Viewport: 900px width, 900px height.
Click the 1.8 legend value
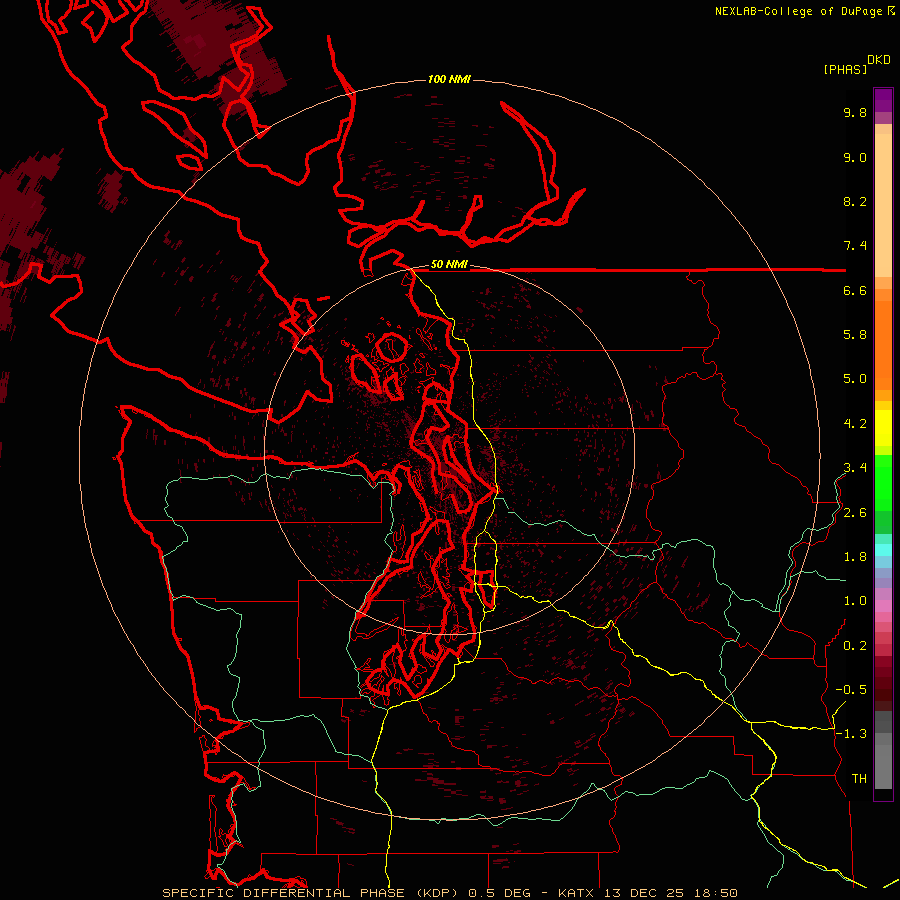(855, 557)
